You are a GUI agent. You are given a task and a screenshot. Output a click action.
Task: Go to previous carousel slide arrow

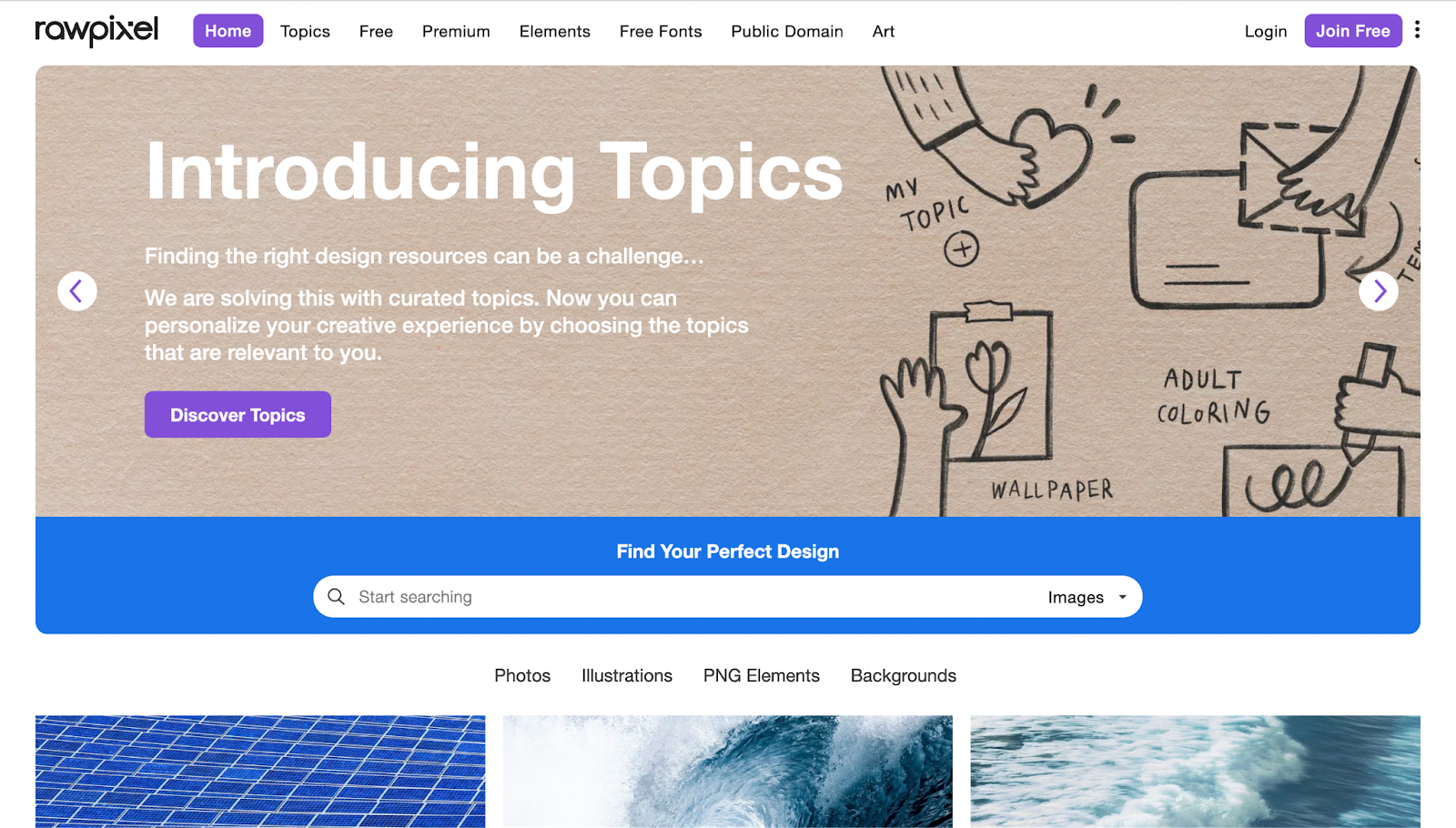coord(77,291)
